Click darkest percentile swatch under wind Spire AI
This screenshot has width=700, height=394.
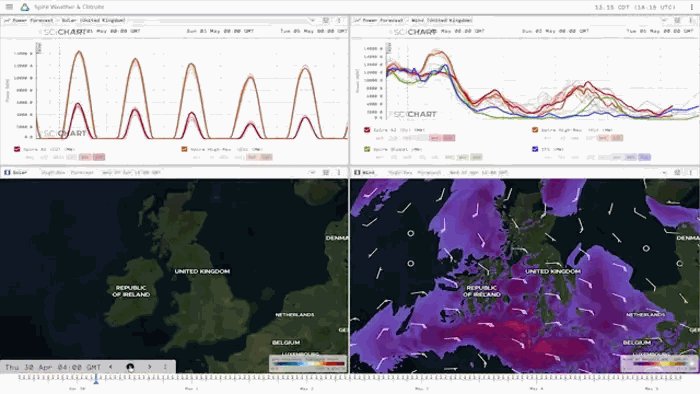[x=449, y=138]
